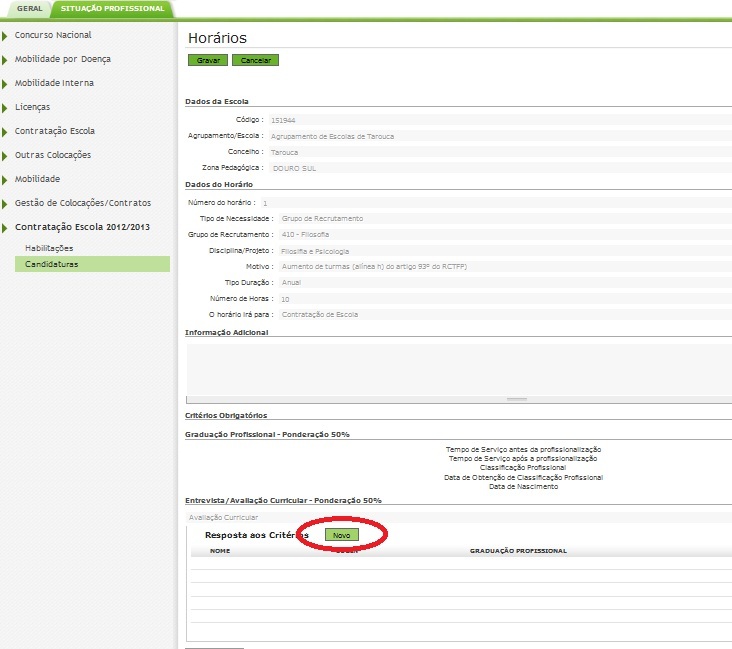
Task: Open the Mobilidade sidebar item
Action: 37,179
